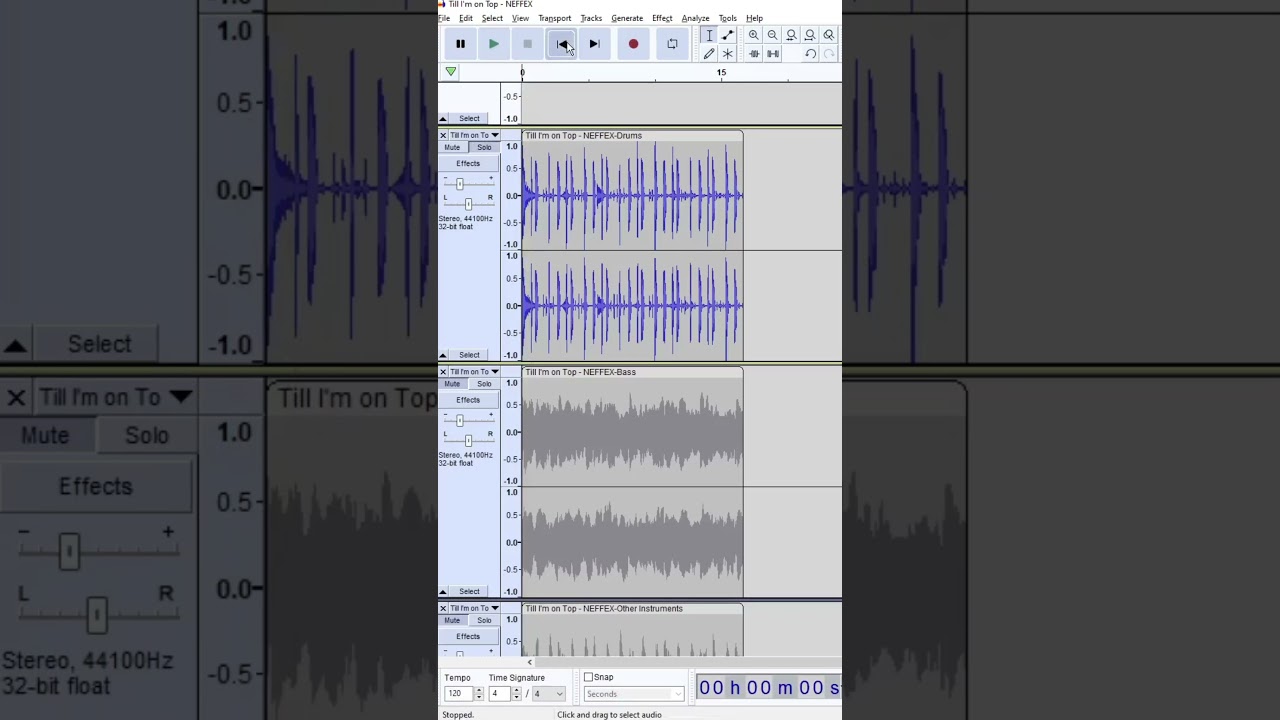Open the Generate menu
The width and height of the screenshot is (1280, 720).
(627, 18)
